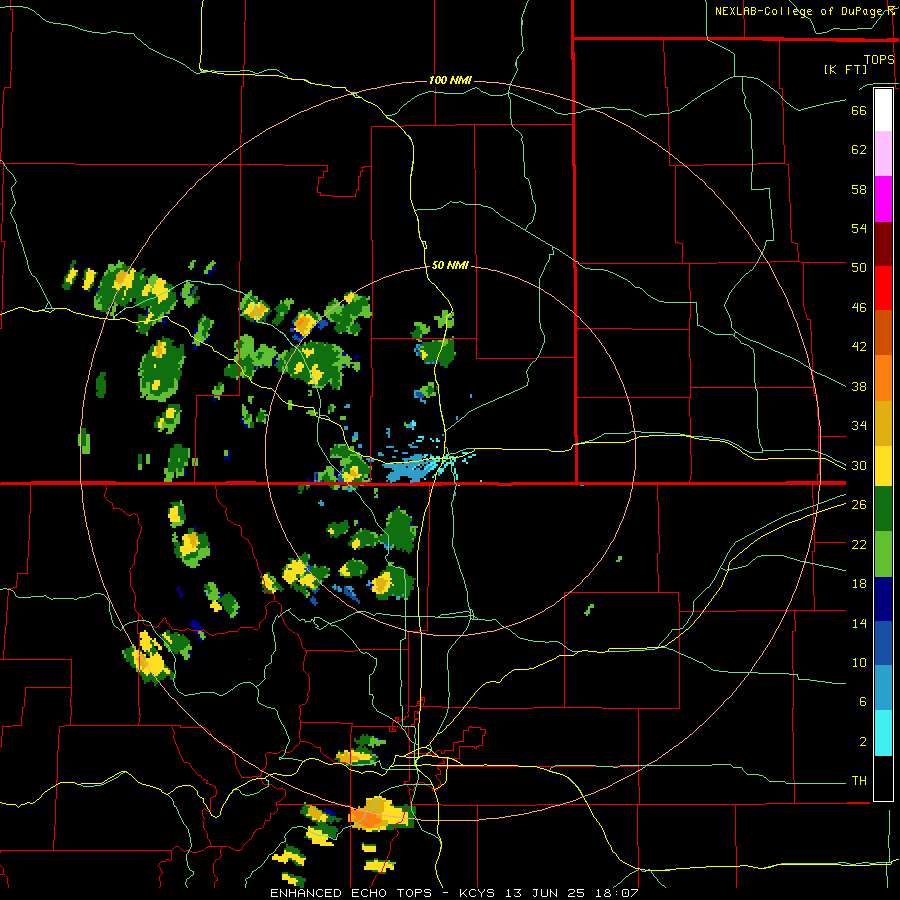This screenshot has width=900, height=900.
Task: Click the yellow legend swatch
Action: click(x=883, y=466)
